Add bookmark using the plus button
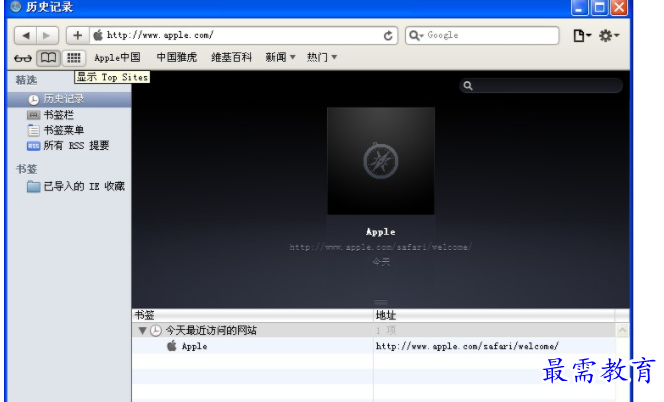 tap(77, 36)
